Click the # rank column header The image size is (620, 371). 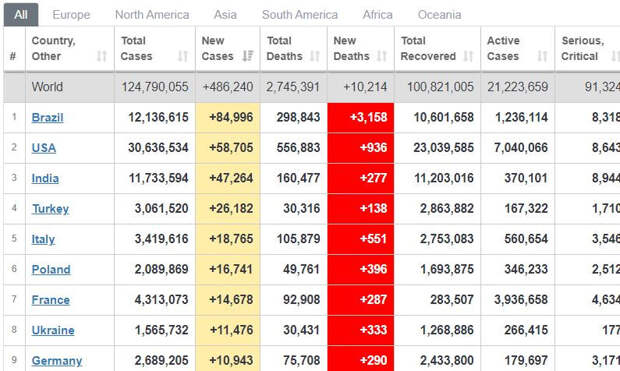(13, 56)
